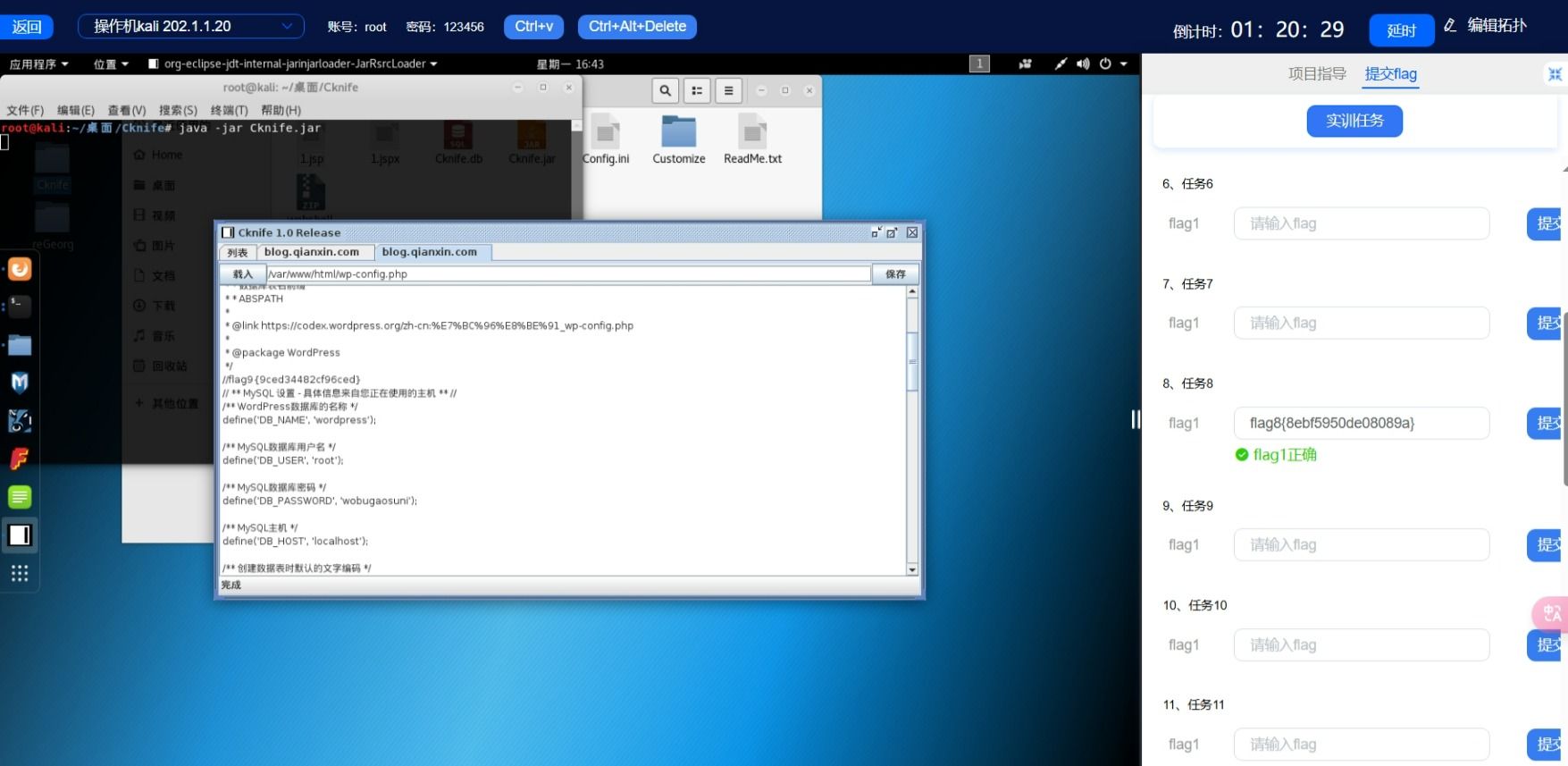Click the 载入 button in Cknife

pos(243,274)
